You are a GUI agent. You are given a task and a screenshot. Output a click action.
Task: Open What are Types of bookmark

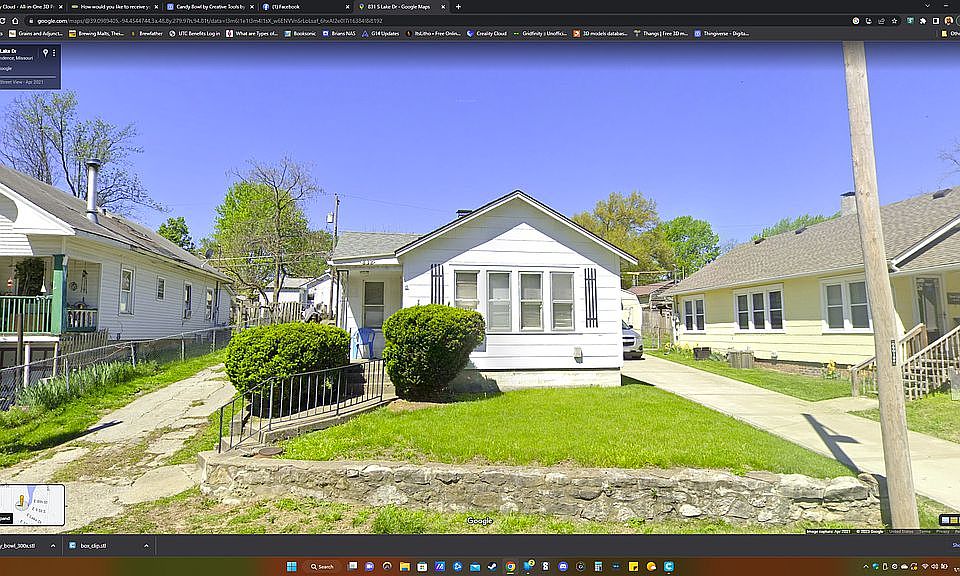[252, 34]
